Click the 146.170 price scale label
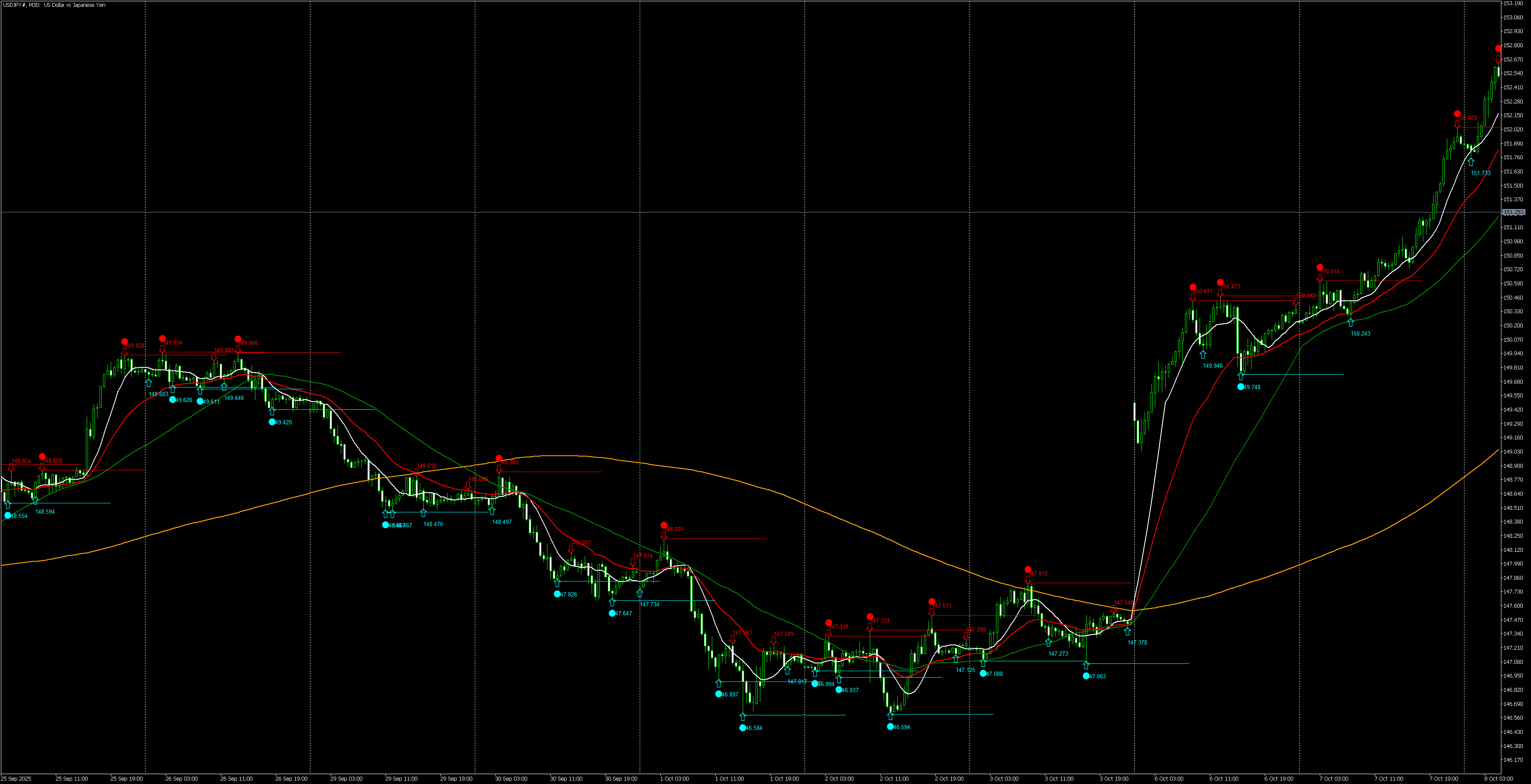 pos(1513,760)
